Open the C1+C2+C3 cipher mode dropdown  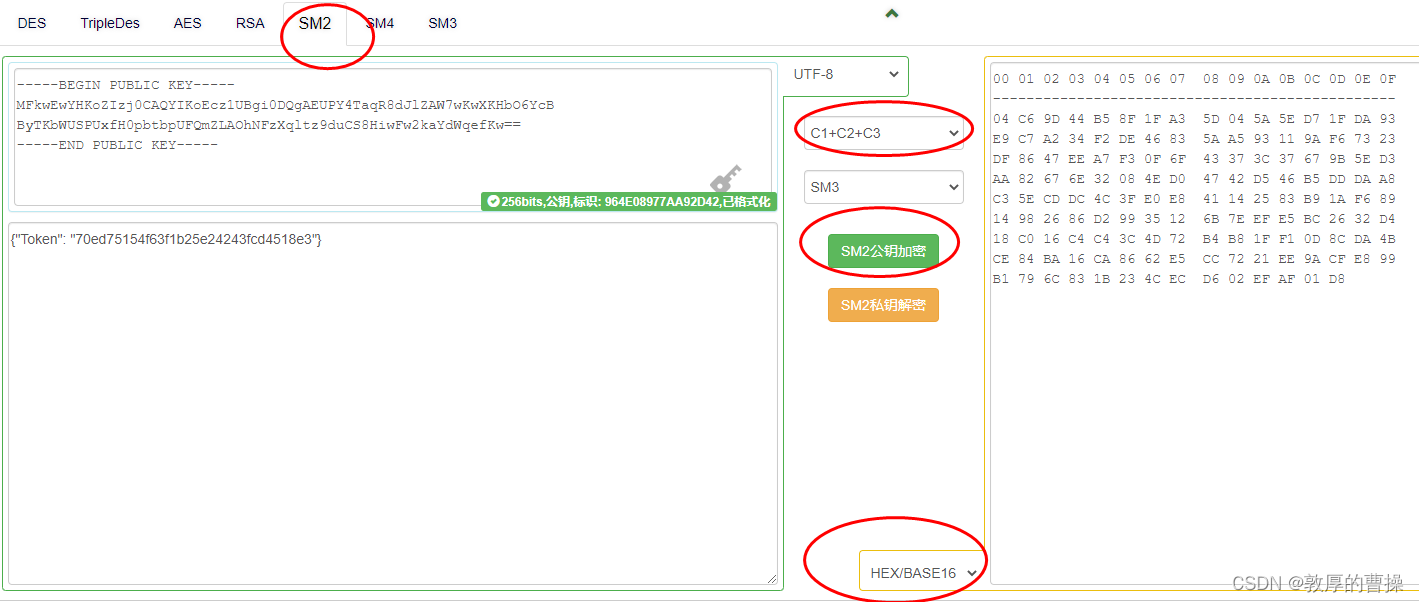pyautogui.click(x=883, y=131)
